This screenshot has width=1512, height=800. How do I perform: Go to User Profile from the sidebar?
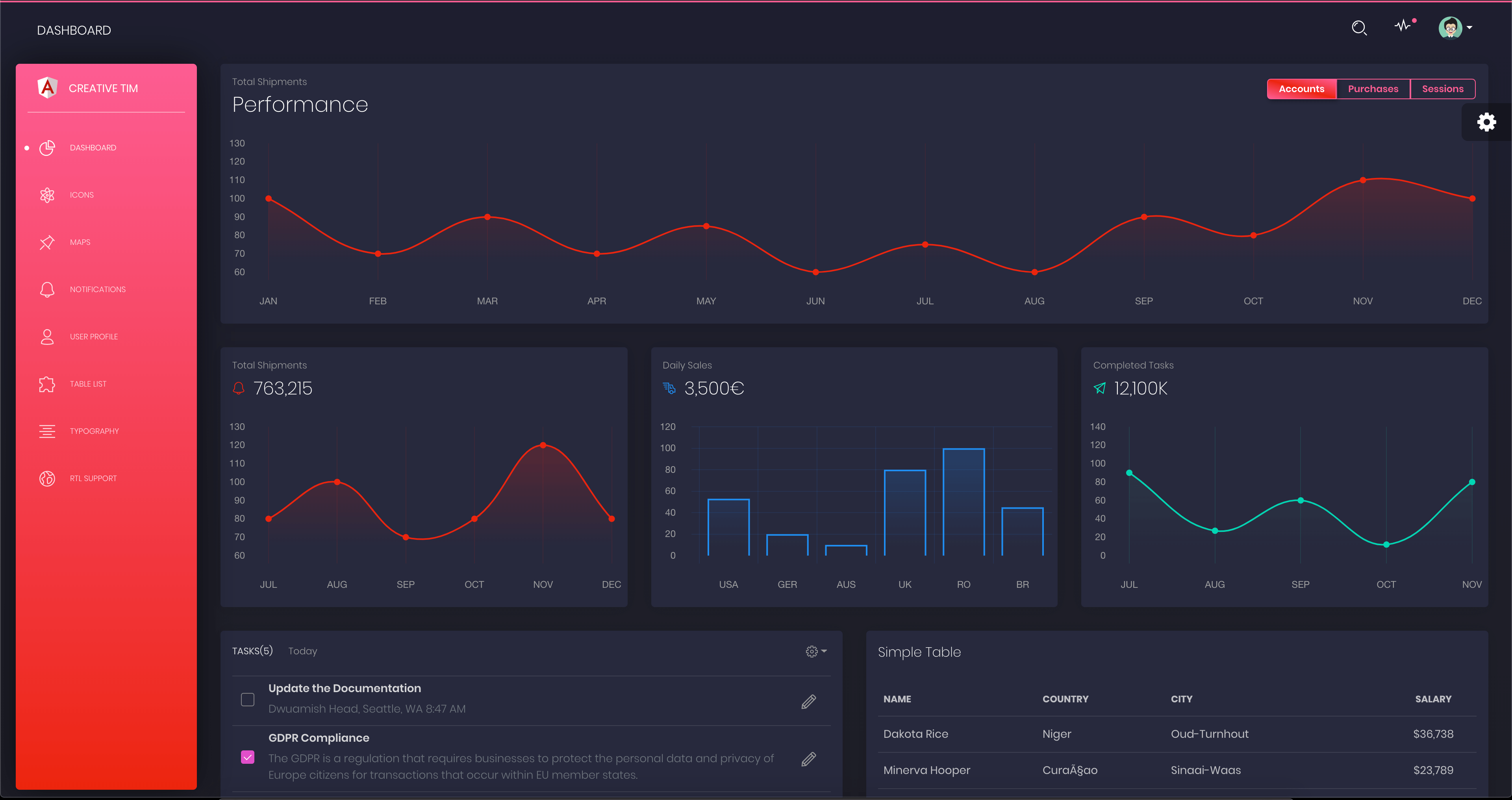click(x=94, y=336)
